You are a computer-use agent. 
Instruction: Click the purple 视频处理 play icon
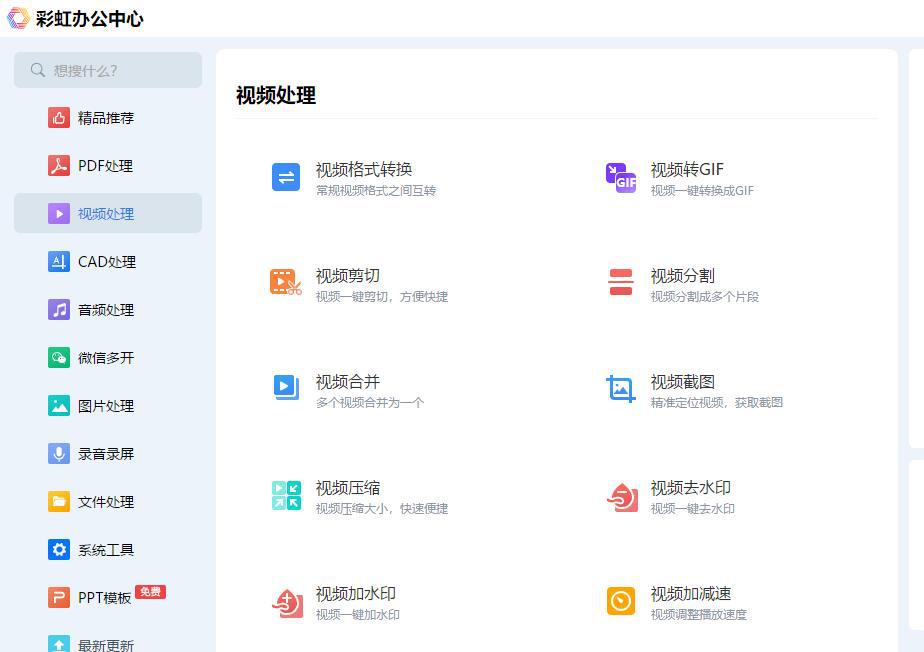[59, 213]
